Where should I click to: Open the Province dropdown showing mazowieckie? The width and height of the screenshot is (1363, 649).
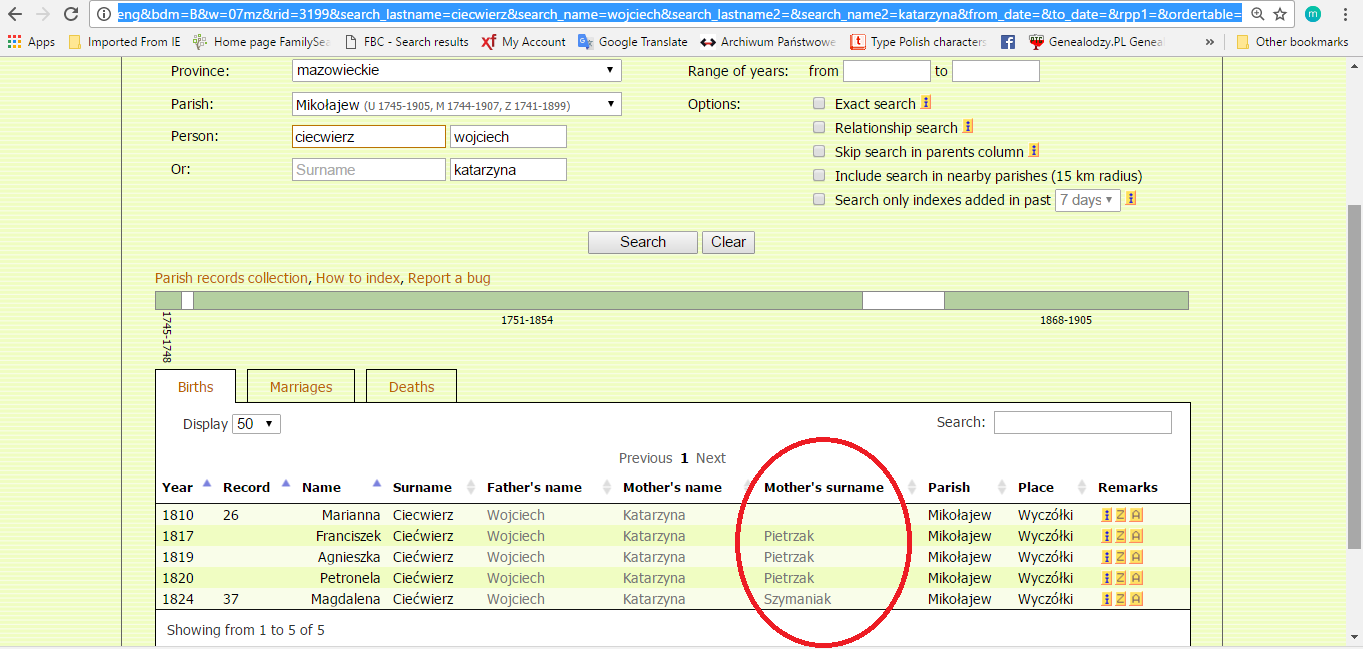(456, 71)
